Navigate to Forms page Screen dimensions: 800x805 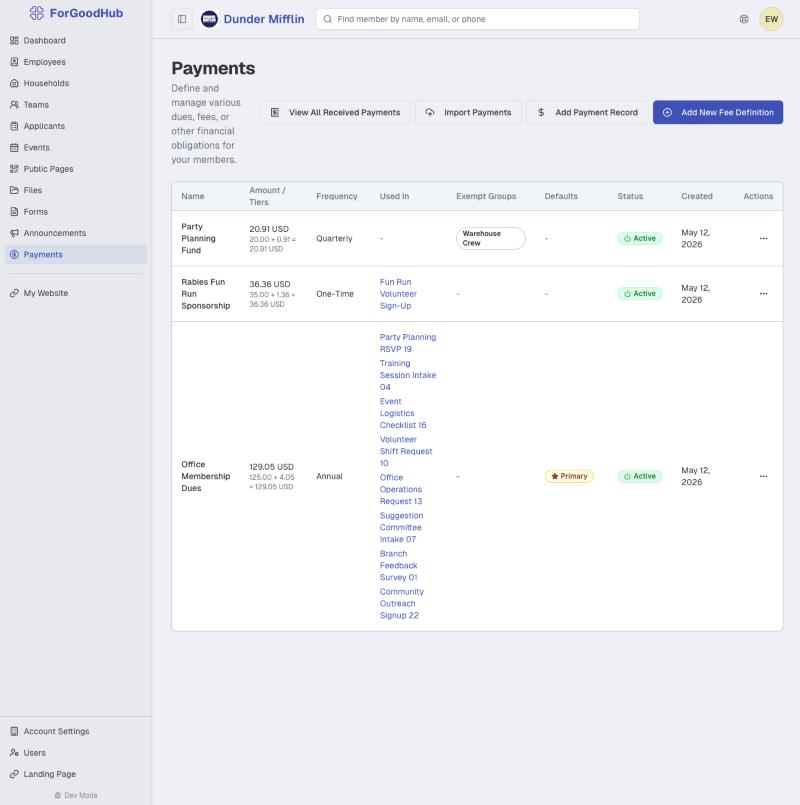pyautogui.click(x=76, y=212)
